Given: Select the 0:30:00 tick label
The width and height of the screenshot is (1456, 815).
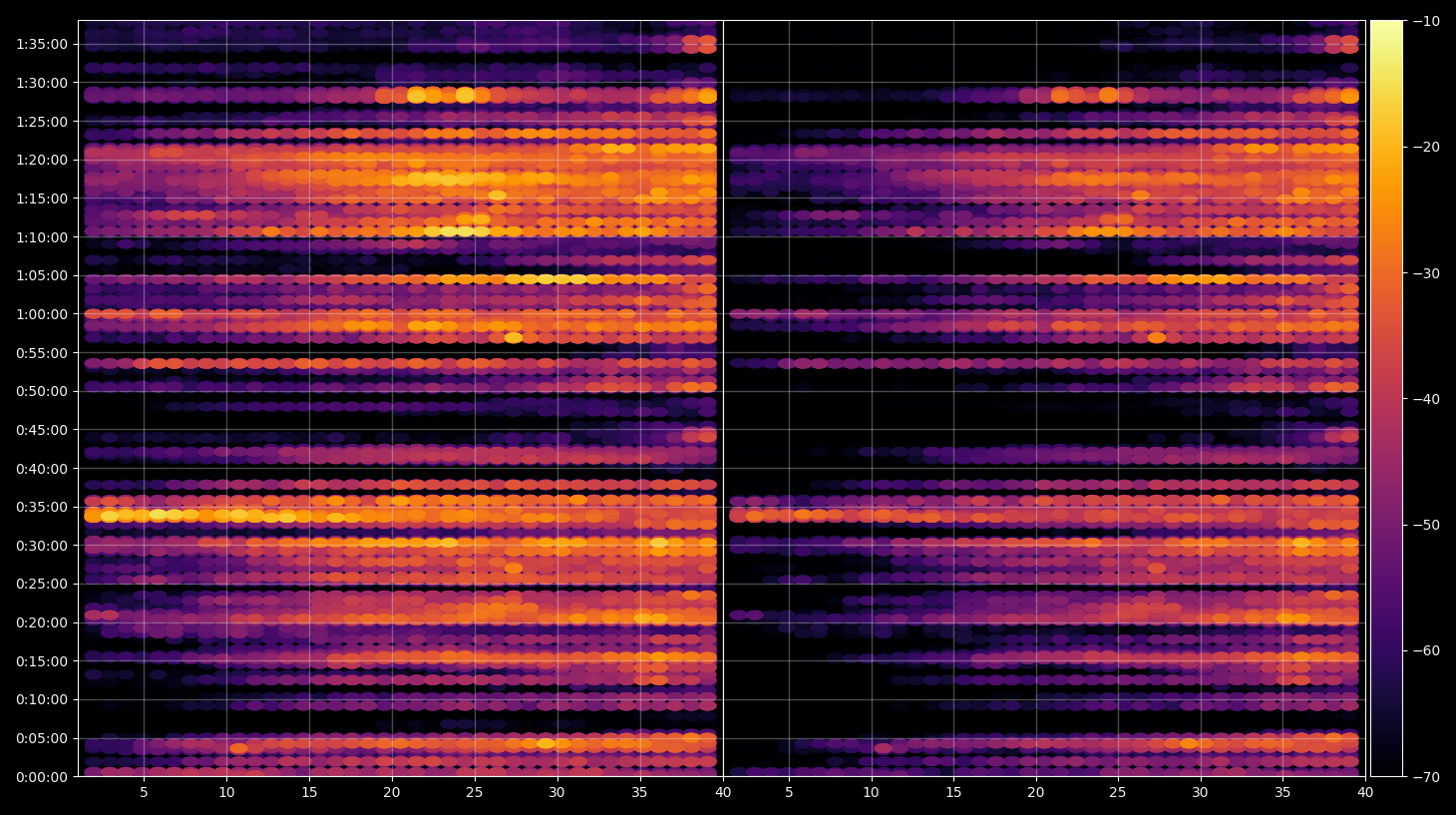Looking at the screenshot, I should click(42, 546).
